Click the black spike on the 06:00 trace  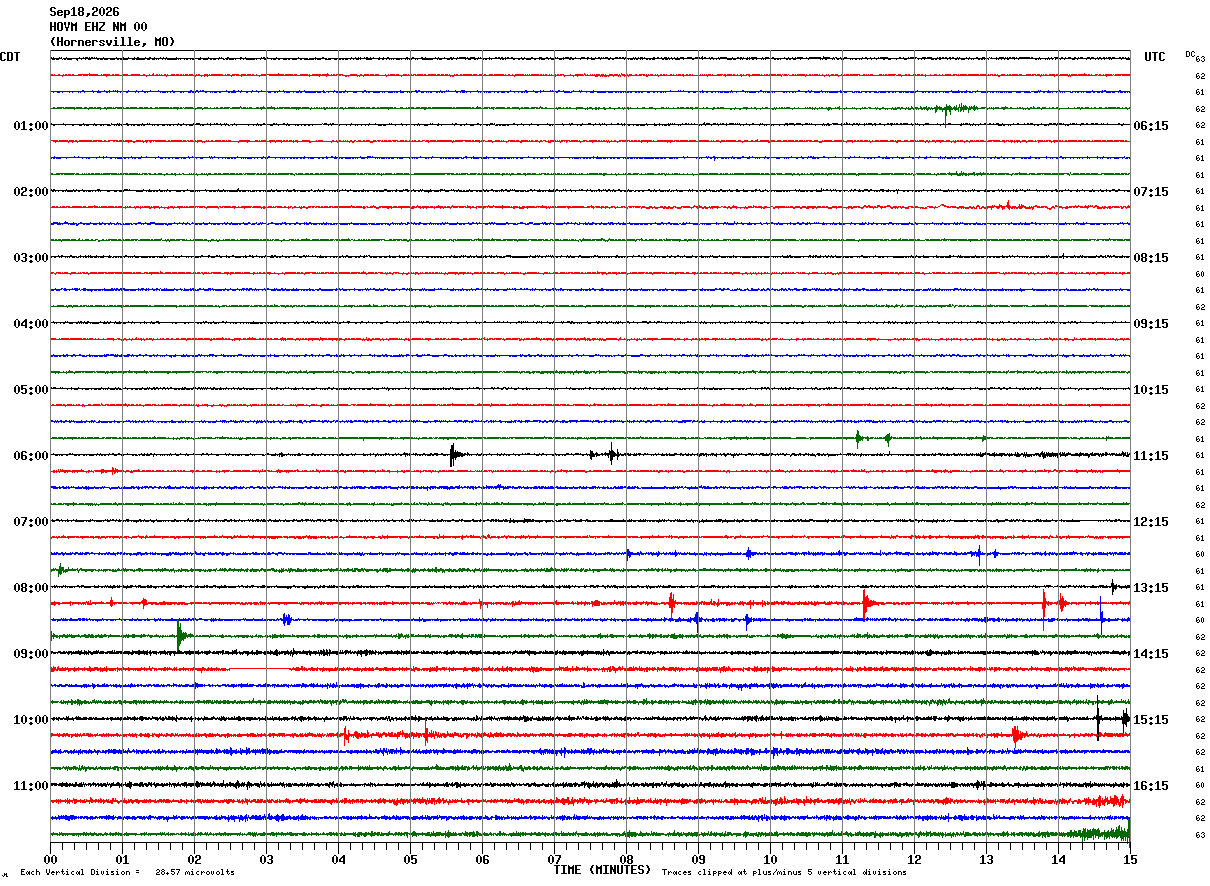(453, 455)
